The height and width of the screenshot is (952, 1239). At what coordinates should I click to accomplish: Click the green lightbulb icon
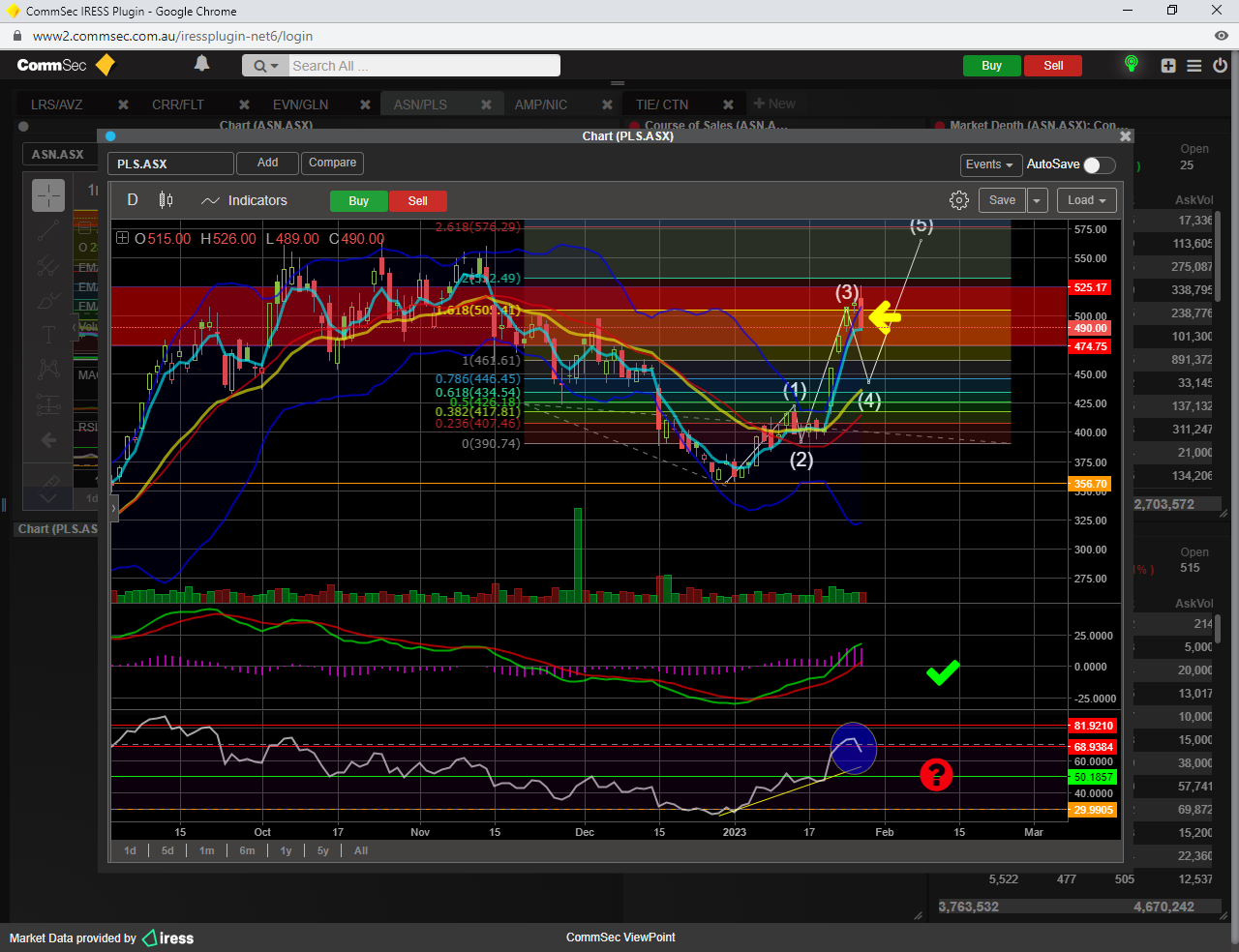pyautogui.click(x=1131, y=65)
